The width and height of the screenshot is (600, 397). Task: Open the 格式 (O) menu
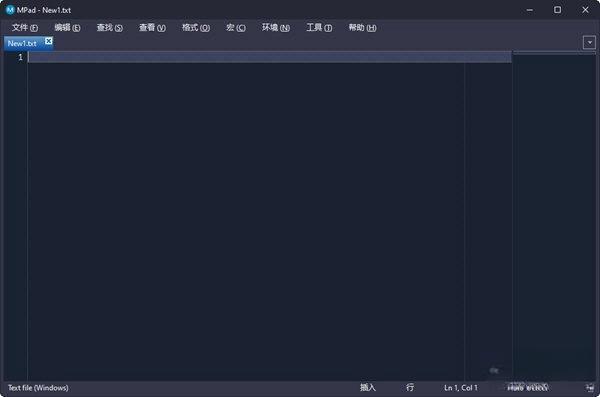tap(196, 28)
